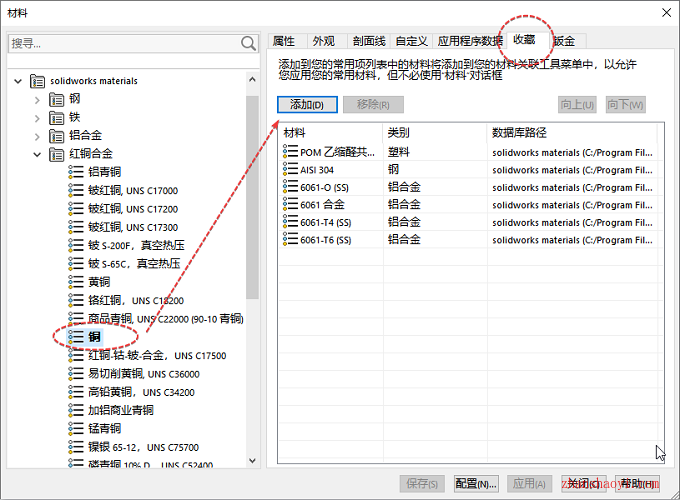Click the 向下(W) button
Screen dimensions: 680x500
tap(625, 105)
